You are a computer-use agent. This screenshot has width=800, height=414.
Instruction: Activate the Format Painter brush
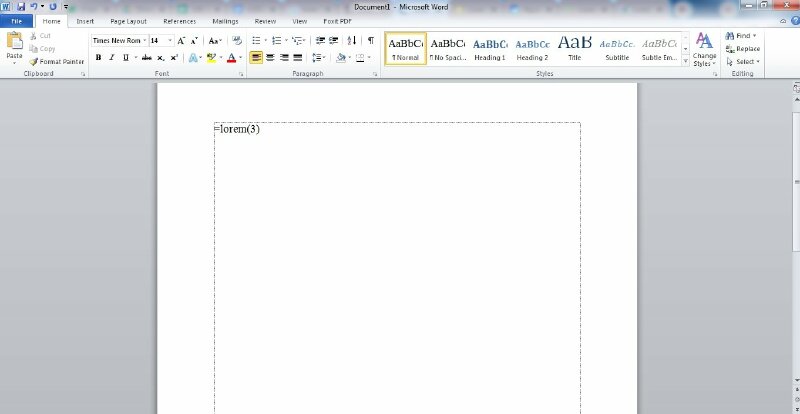tap(57, 61)
